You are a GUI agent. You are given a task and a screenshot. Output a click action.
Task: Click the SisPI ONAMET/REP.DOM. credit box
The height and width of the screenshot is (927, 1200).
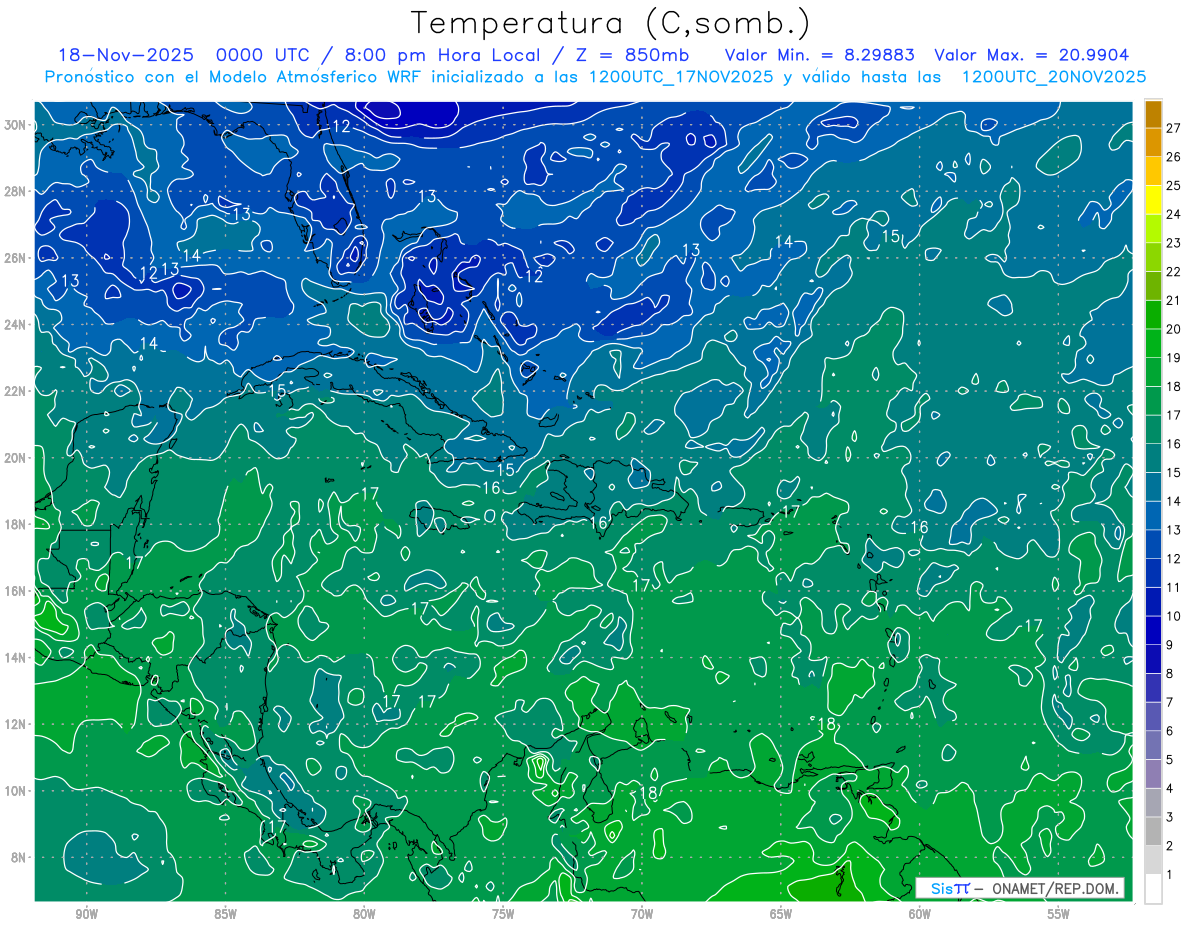tap(1019, 888)
